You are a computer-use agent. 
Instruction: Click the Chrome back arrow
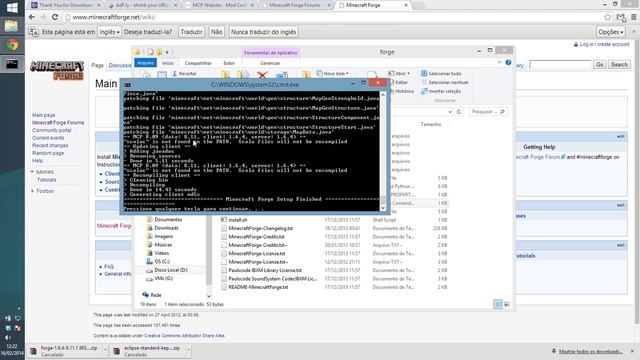[32, 17]
